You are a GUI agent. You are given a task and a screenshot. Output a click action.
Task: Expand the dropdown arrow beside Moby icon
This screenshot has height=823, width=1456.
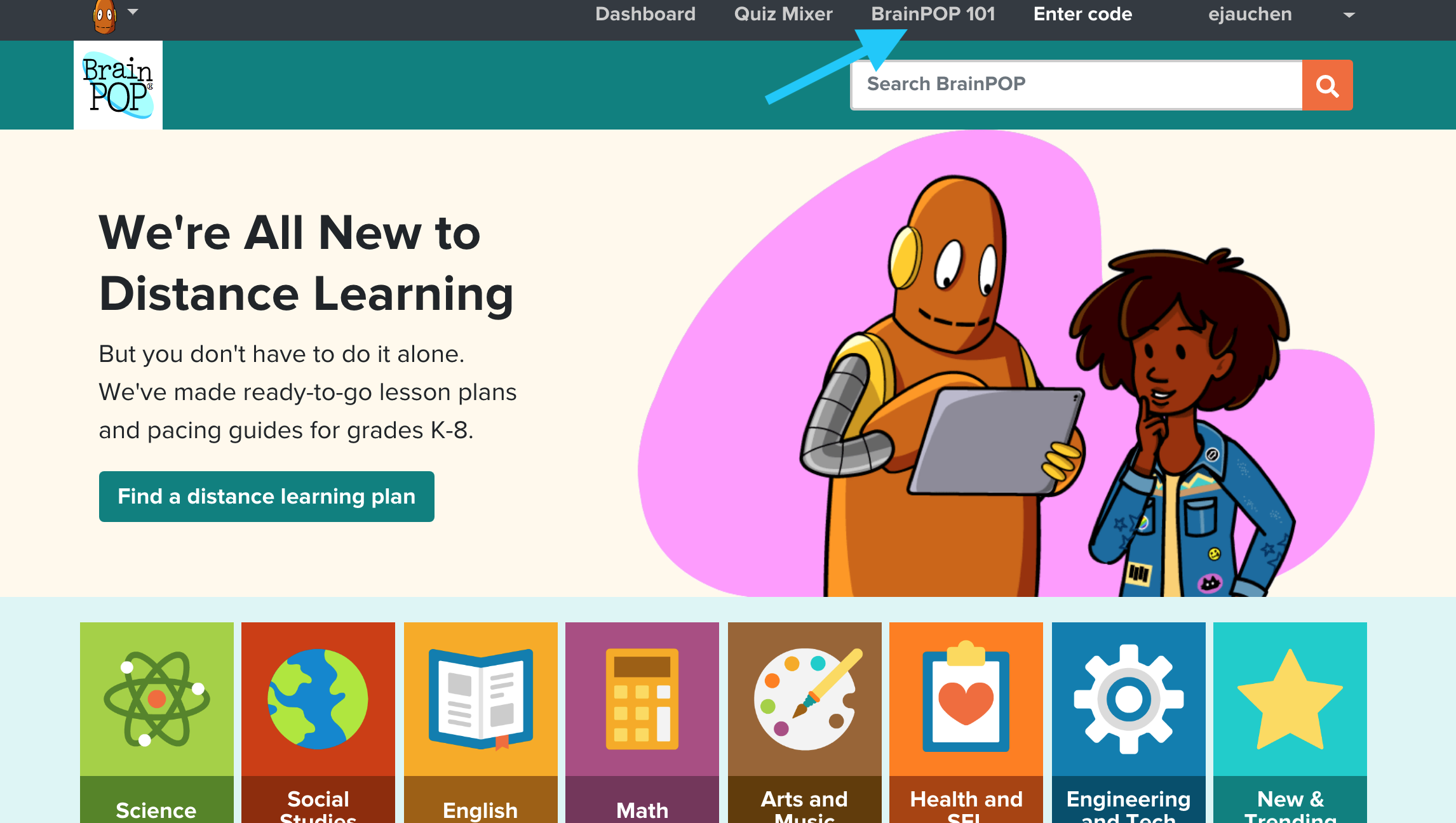133,12
